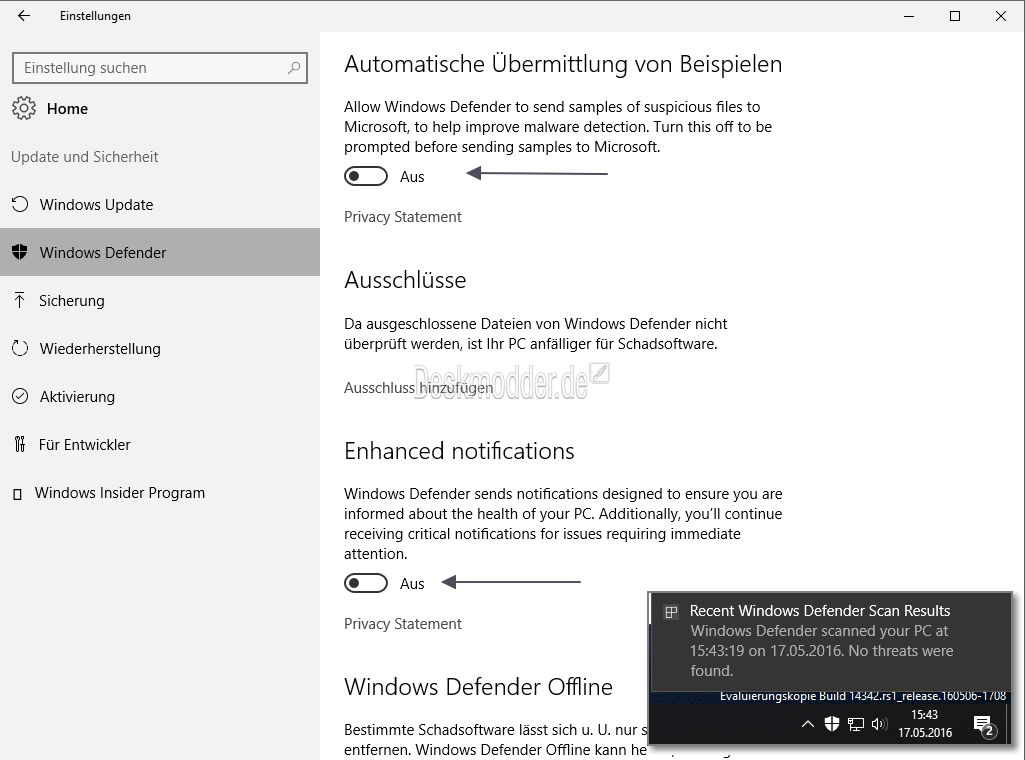Screen dimensions: 1025x760
Task: Open Windows Defender tray shield icon
Action: 832,723
